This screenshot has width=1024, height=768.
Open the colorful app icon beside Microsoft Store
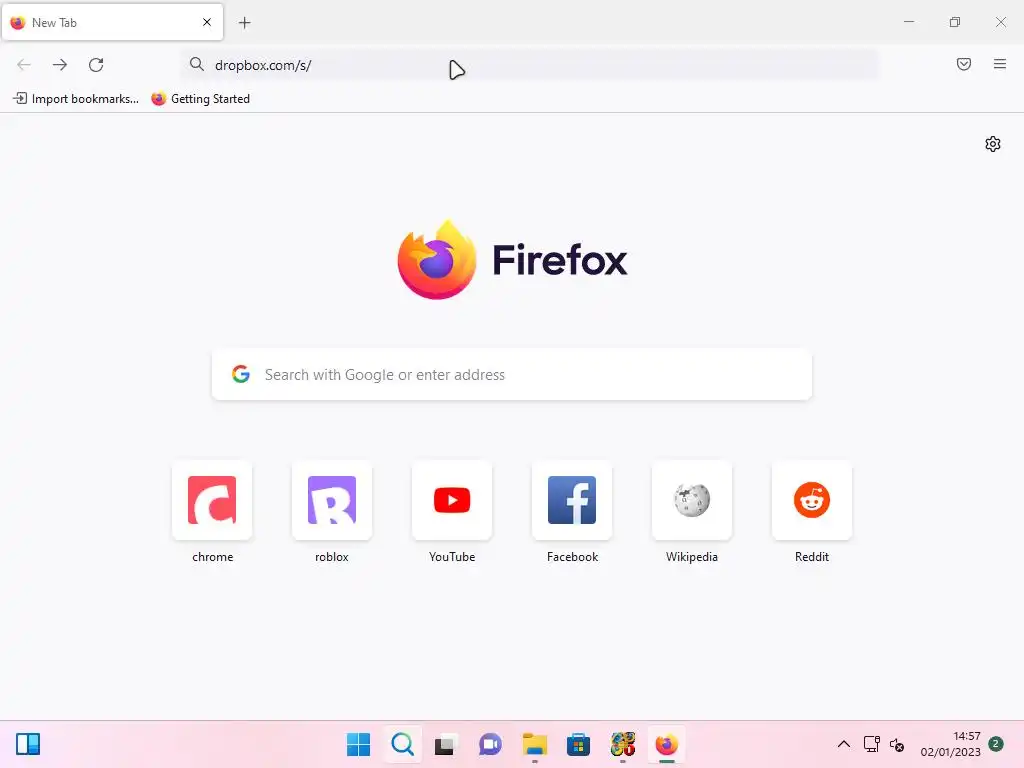pos(622,744)
